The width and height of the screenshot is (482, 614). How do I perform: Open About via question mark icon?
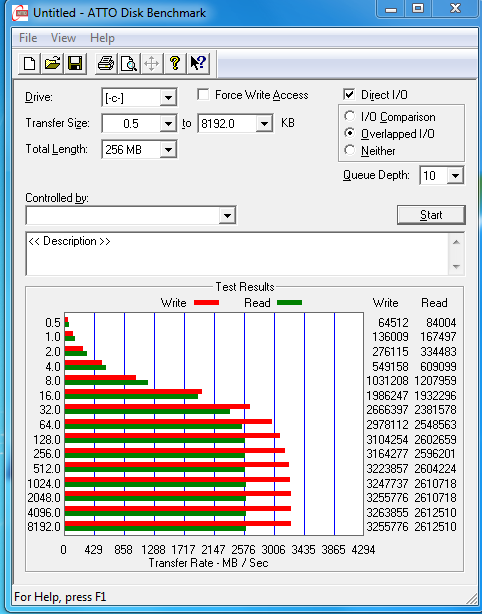(175, 63)
